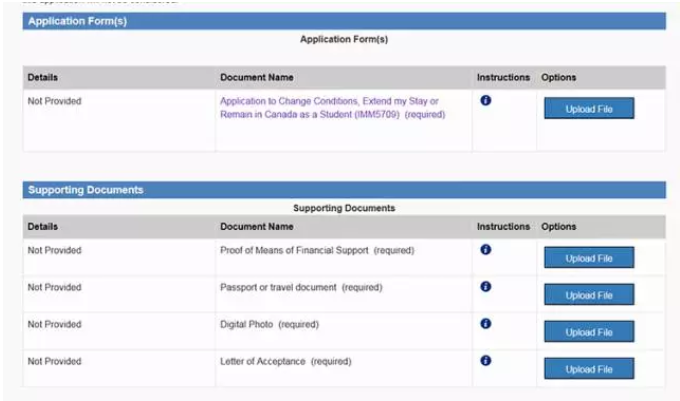Show instructions icon for Passport or travel document

[485, 287]
